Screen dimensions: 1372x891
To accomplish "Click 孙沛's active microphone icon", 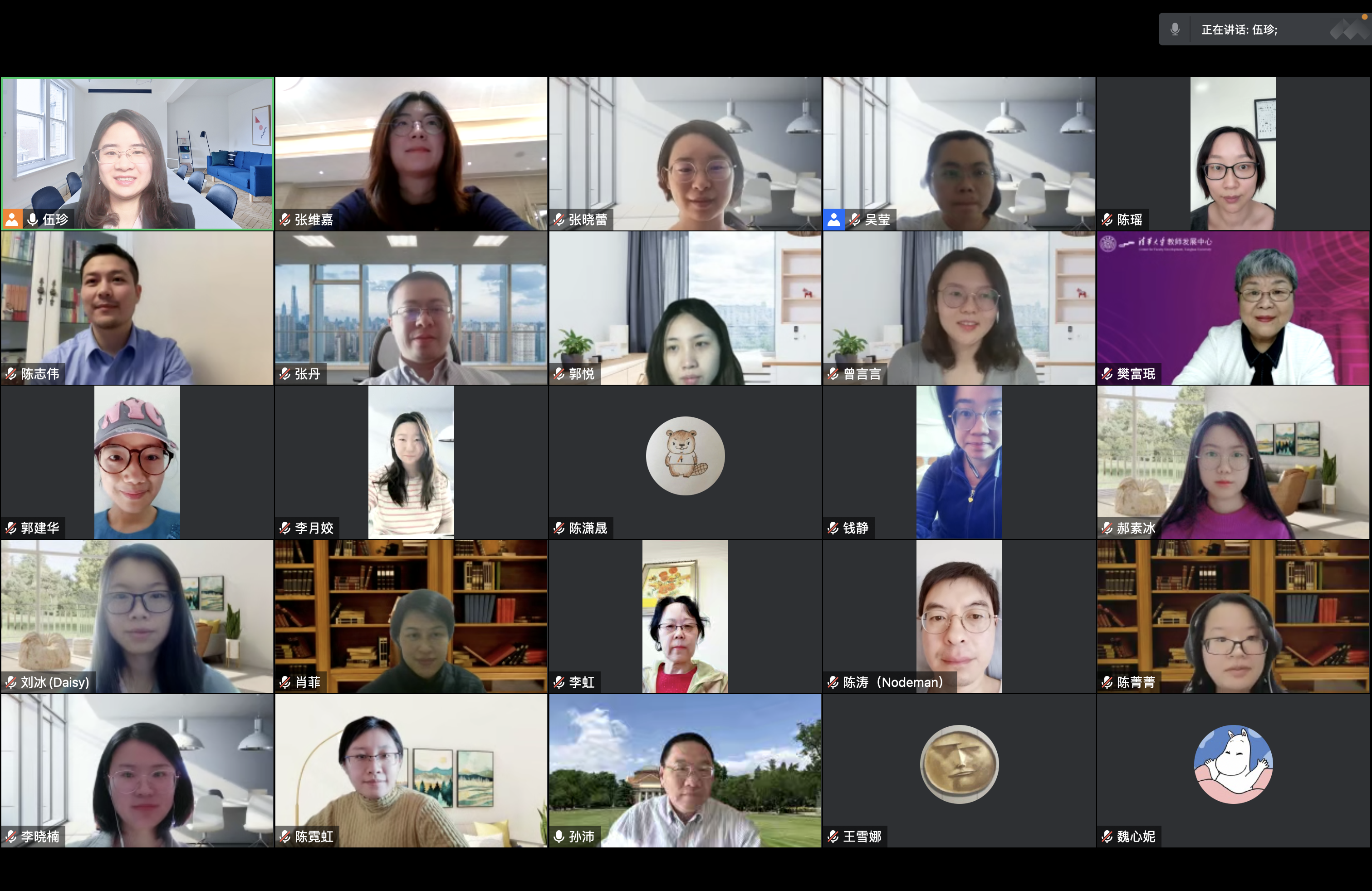I will (x=559, y=836).
